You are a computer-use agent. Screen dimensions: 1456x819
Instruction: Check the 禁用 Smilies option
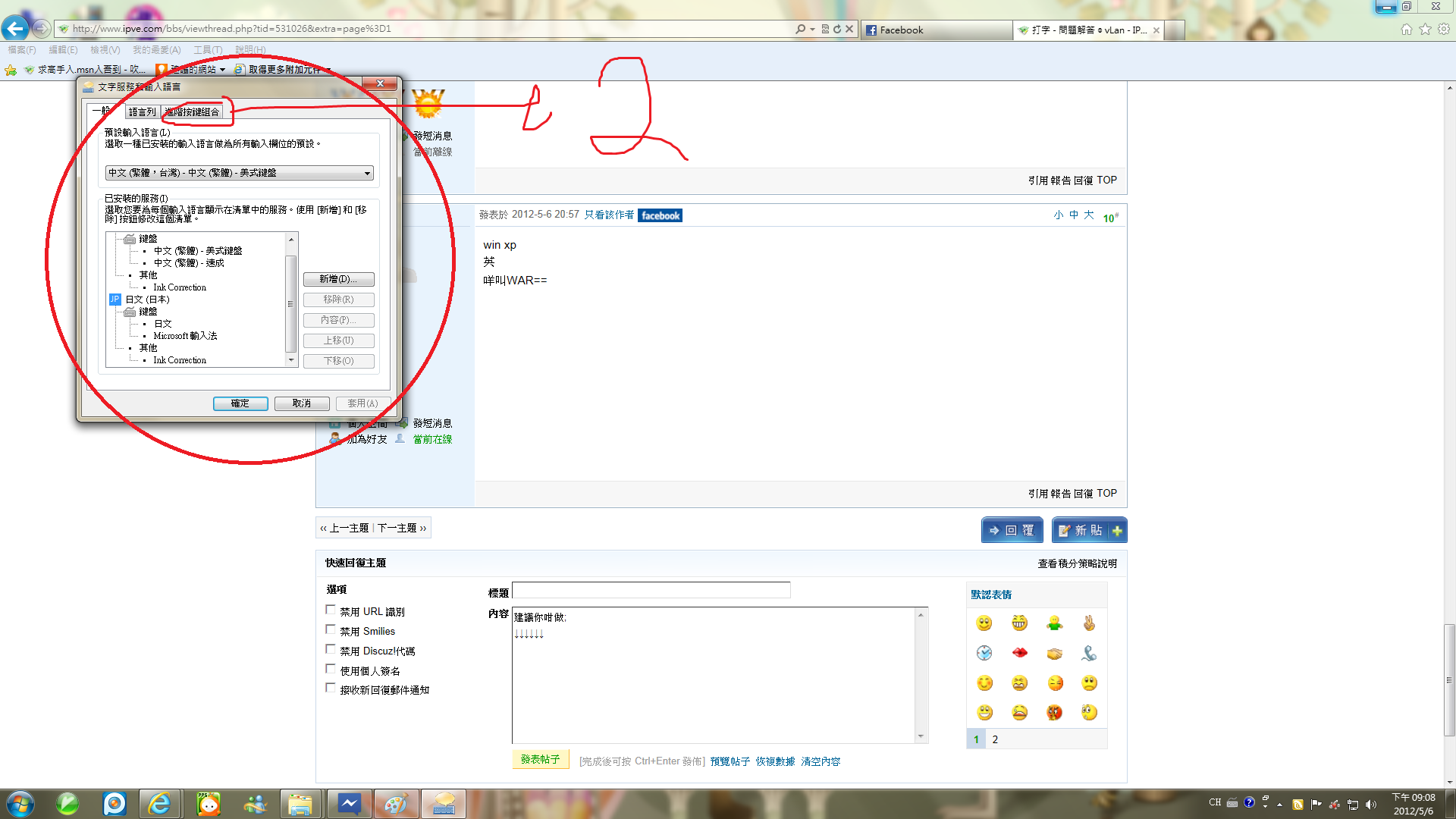[331, 629]
